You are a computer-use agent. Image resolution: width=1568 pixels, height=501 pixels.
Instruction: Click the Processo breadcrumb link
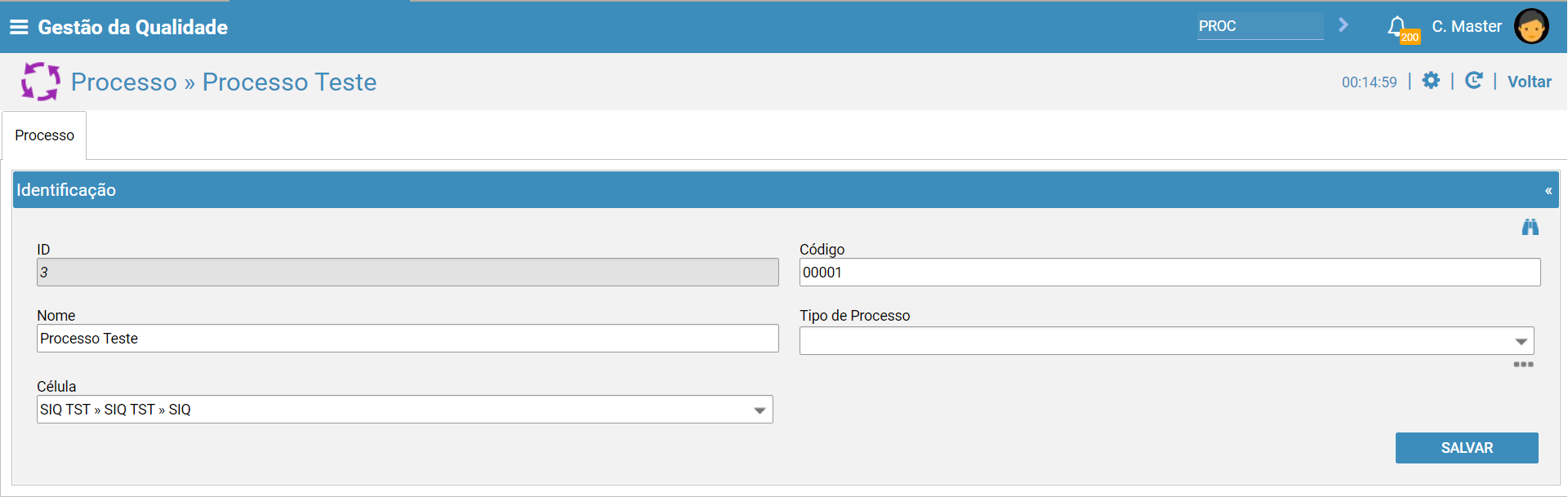[124, 82]
